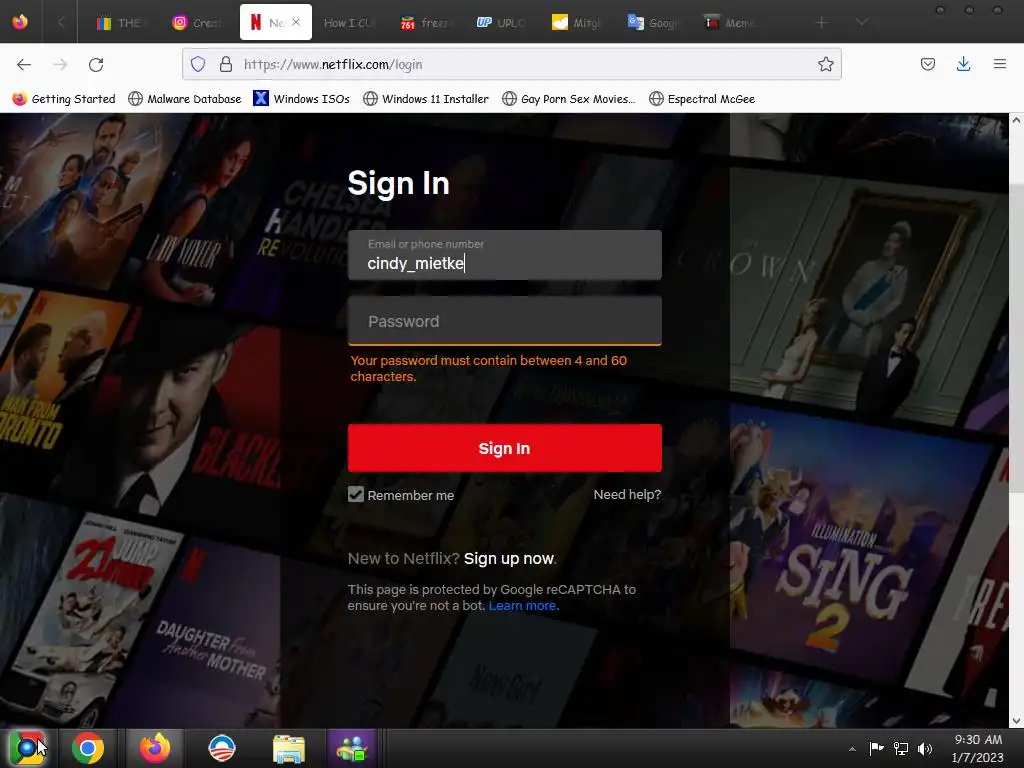Switch to the UPLO tab
1024x768 pixels.
click(x=502, y=23)
